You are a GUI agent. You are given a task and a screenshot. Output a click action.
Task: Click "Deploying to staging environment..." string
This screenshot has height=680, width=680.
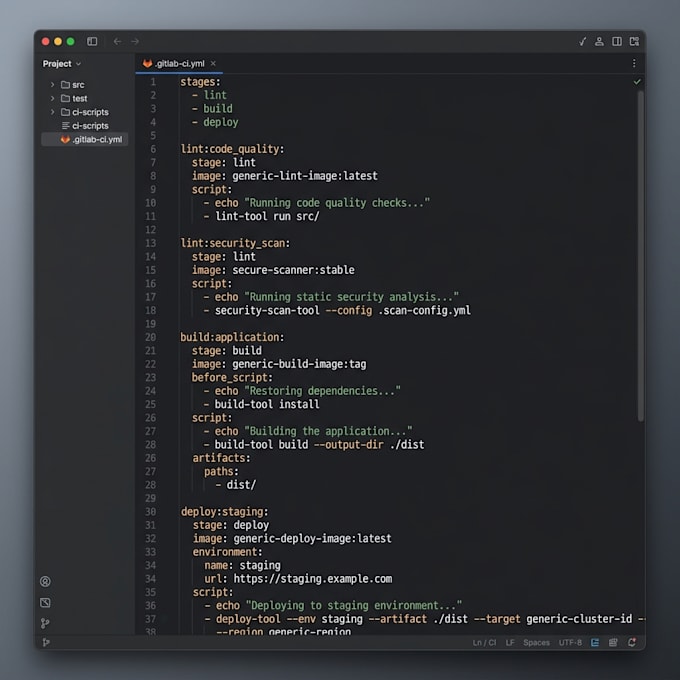tap(354, 605)
